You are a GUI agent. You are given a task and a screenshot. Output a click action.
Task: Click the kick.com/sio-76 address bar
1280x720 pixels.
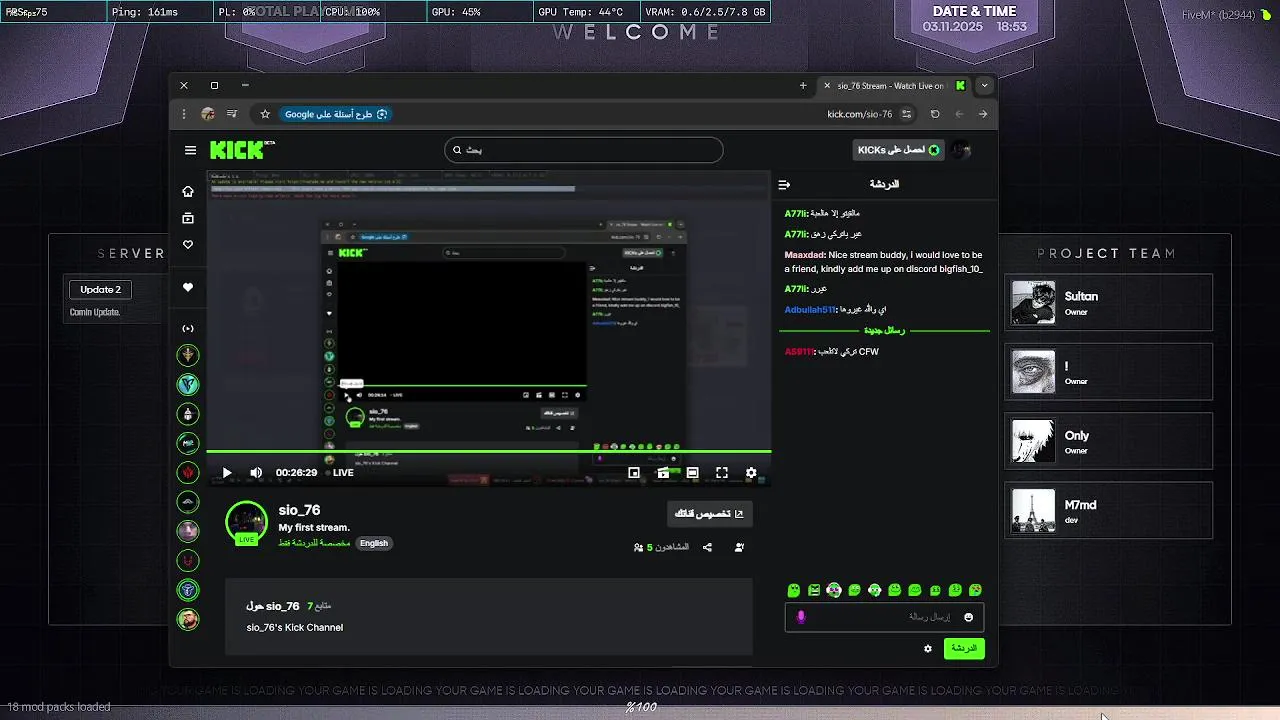pyautogui.click(x=859, y=114)
